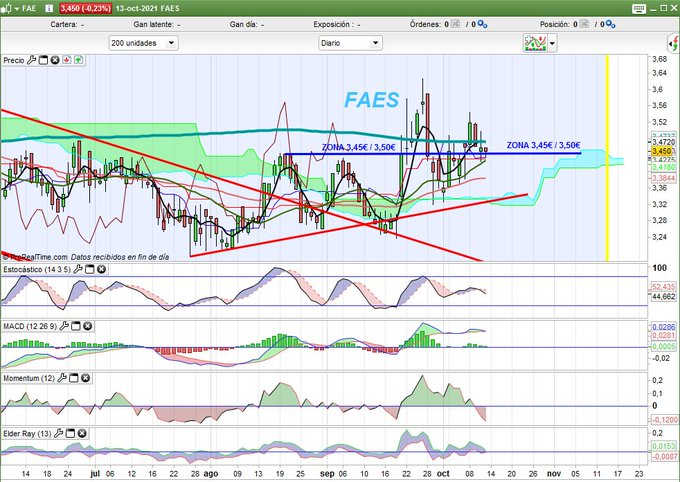Click the 3,68 price axis value

[x=660, y=59]
